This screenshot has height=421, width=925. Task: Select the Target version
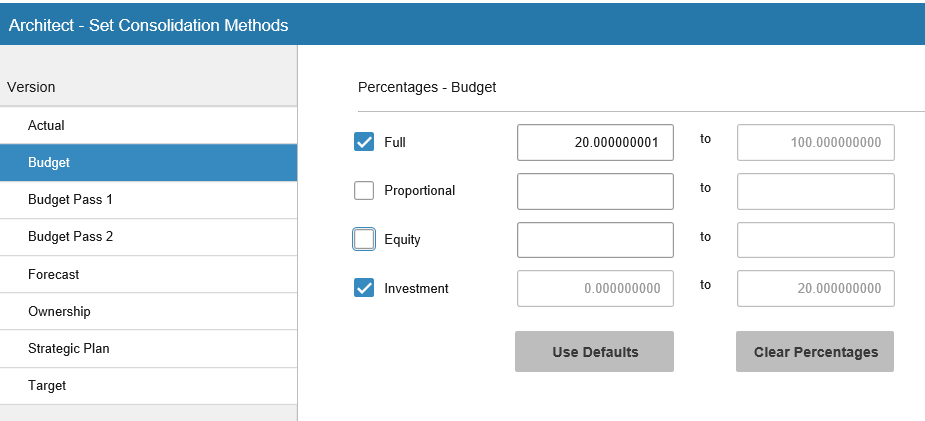pyautogui.click(x=148, y=386)
